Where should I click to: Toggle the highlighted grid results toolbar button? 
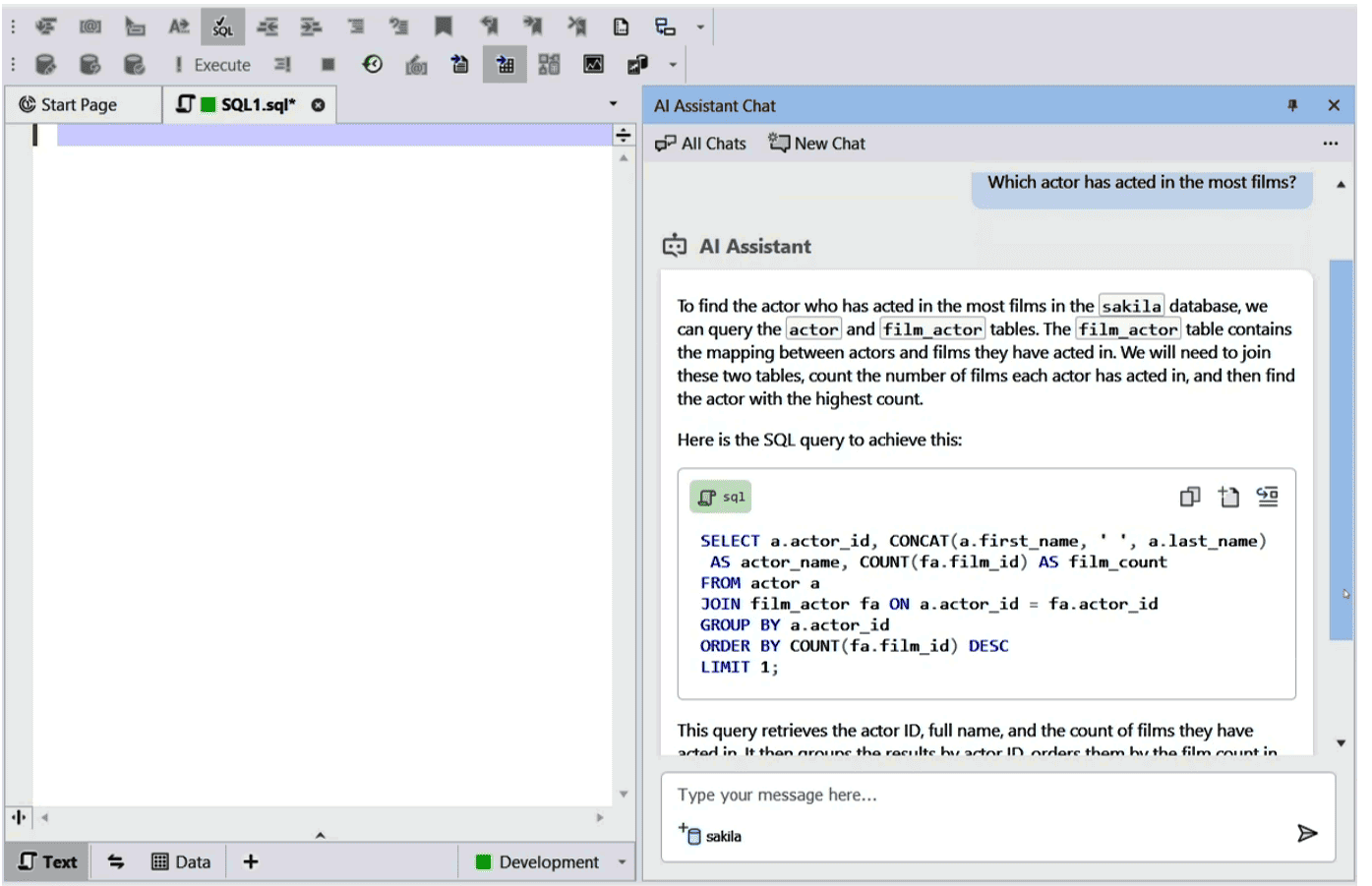point(505,65)
